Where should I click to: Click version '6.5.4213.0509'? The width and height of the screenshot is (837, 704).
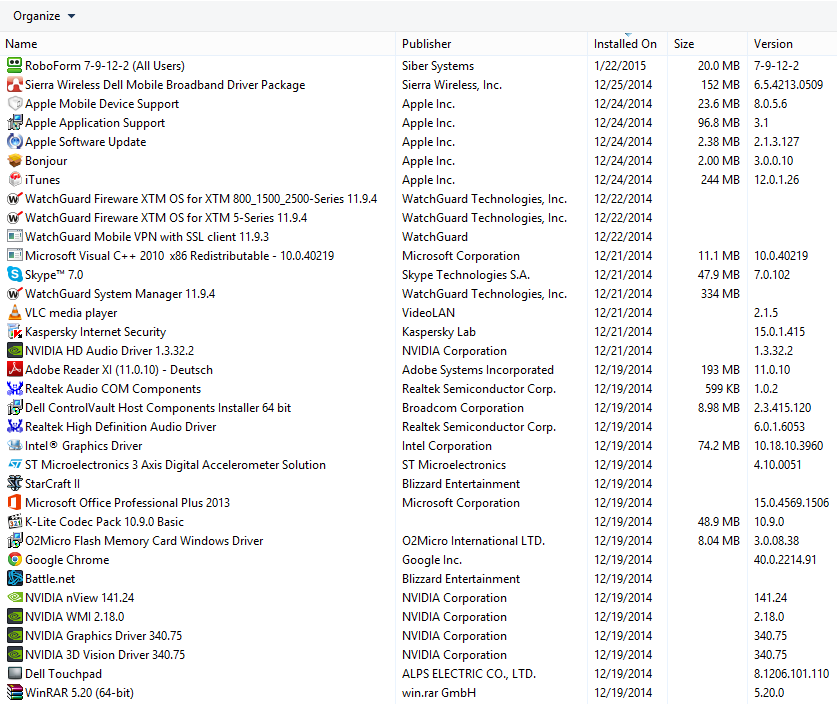coord(788,85)
